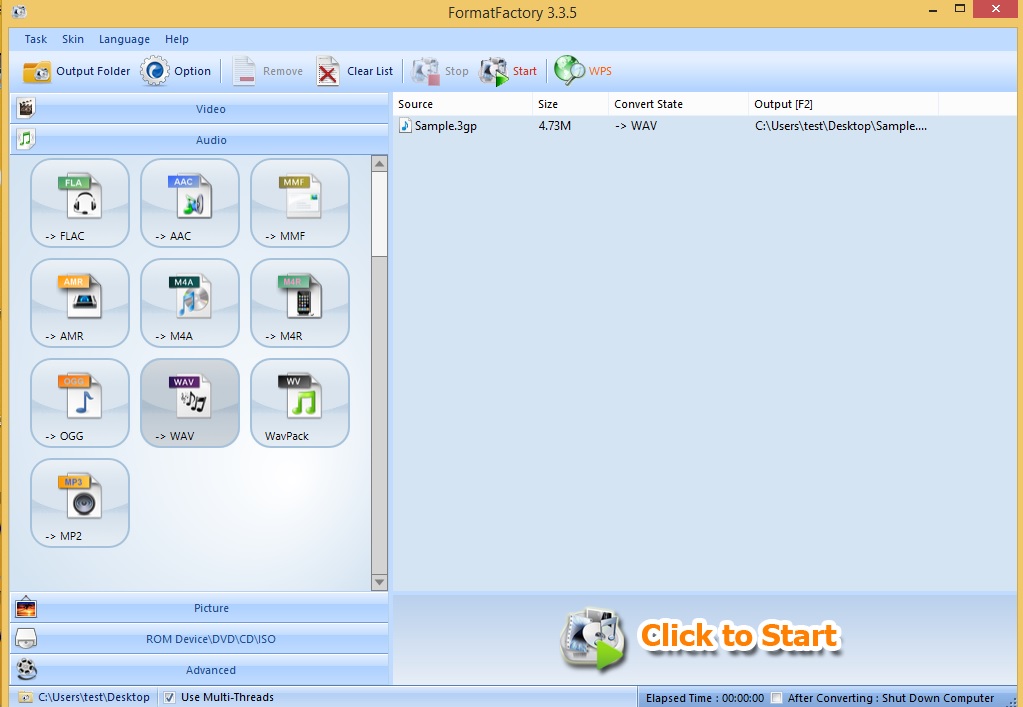
Task: Open the WPS toolbar button
Action: pyautogui.click(x=583, y=71)
